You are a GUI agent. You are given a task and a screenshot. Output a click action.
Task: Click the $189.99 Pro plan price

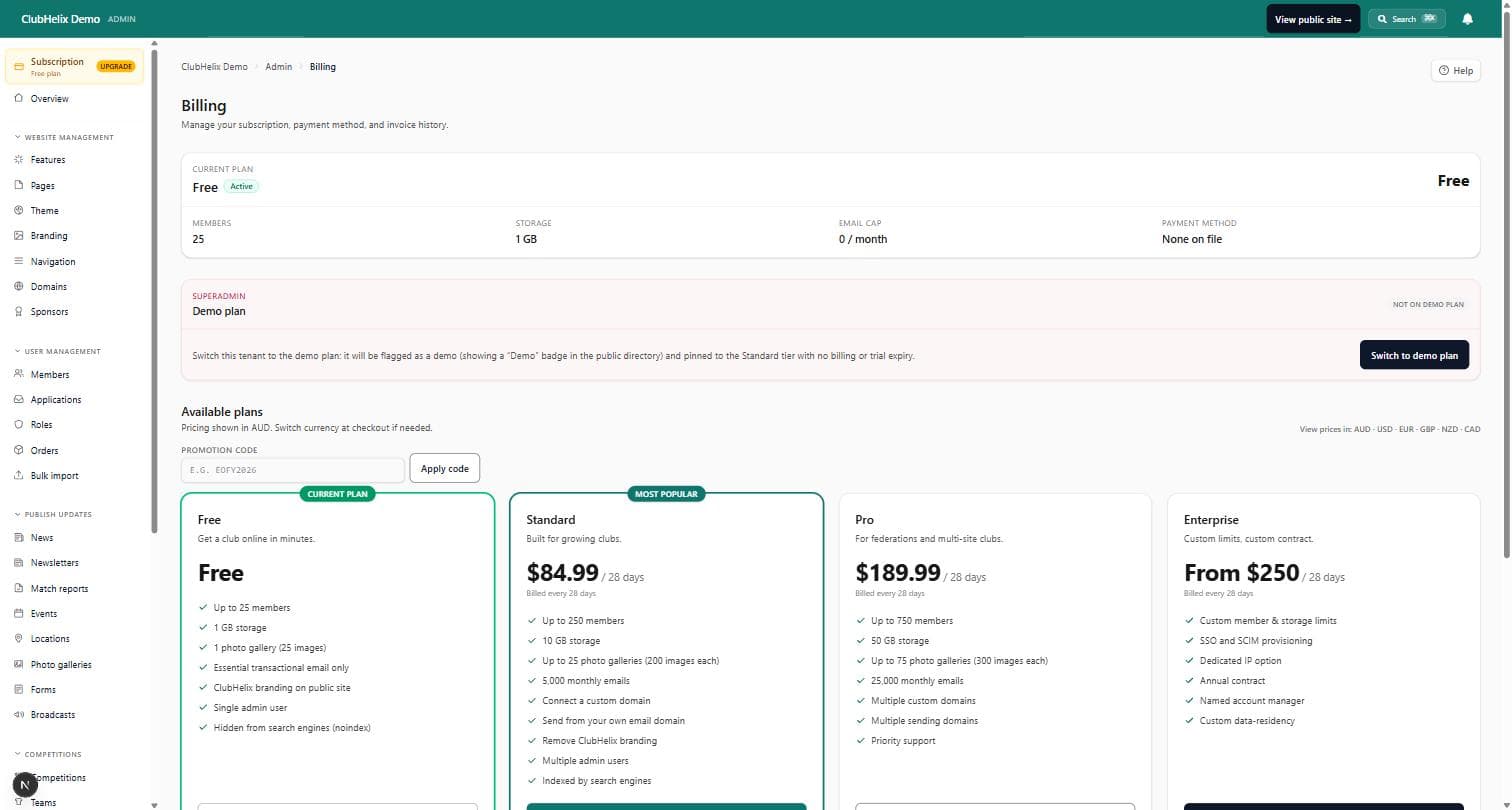(x=898, y=573)
